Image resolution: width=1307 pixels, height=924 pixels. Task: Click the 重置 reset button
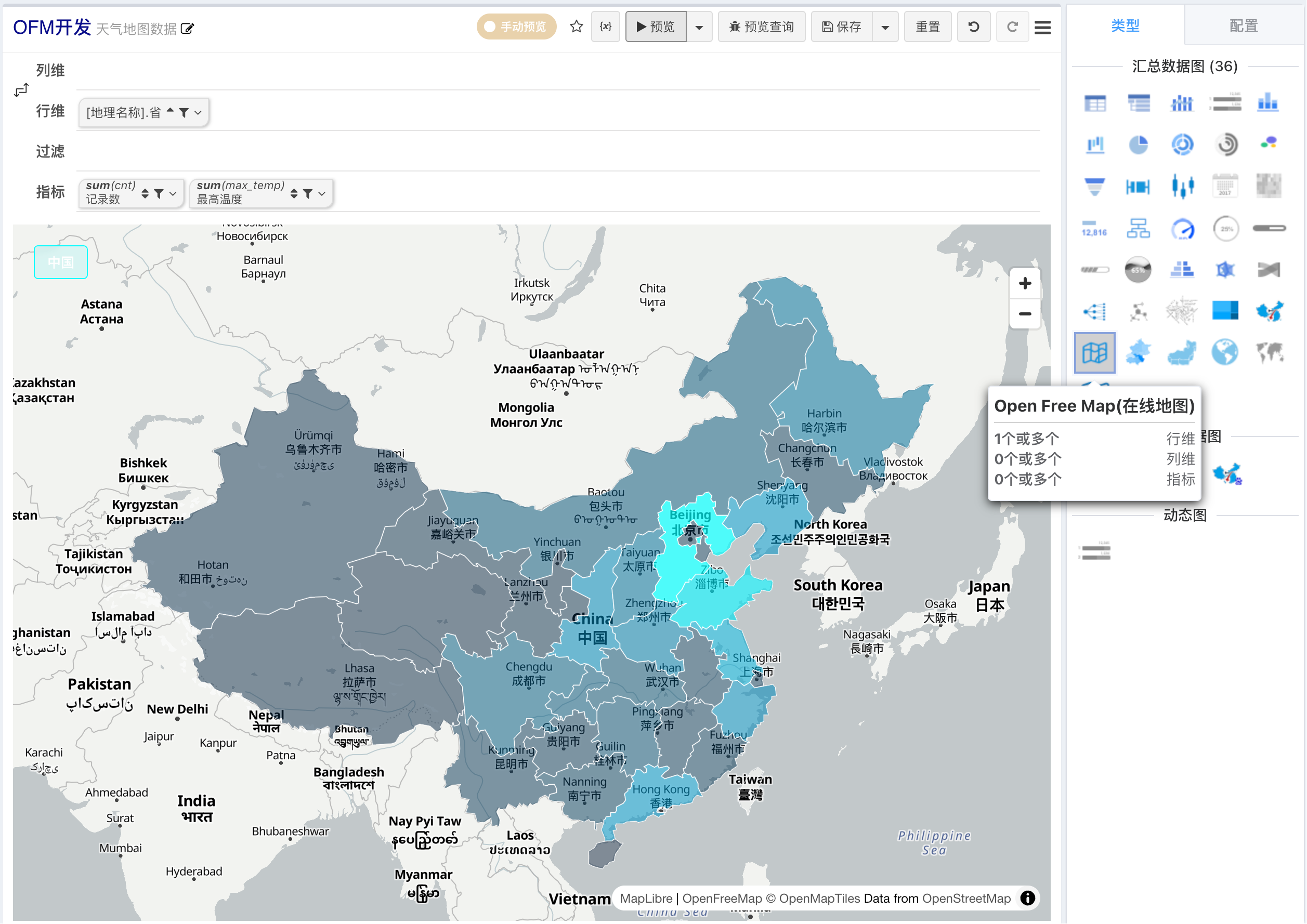coord(927,28)
